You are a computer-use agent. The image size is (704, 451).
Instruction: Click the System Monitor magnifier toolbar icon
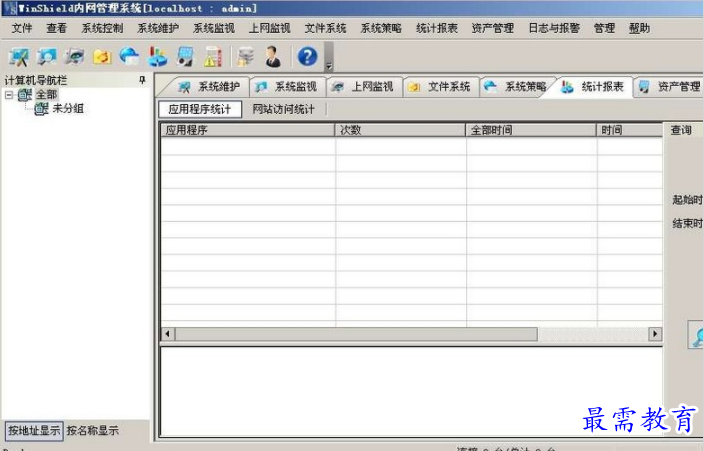[x=46, y=57]
